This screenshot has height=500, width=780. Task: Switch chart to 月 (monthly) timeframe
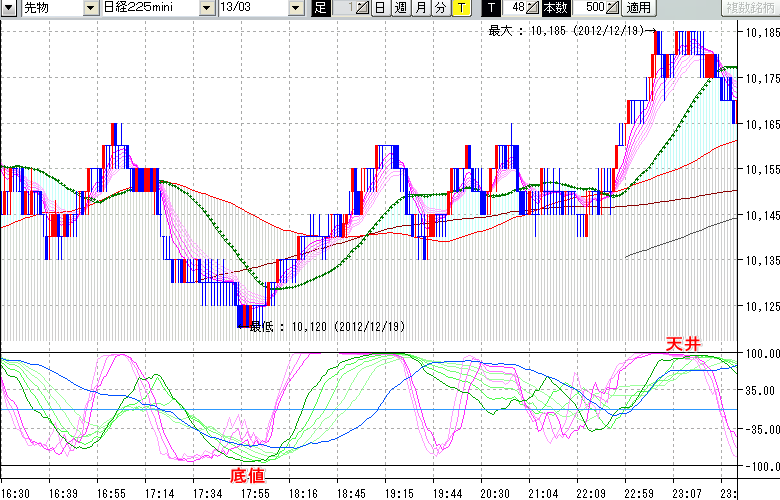click(420, 8)
